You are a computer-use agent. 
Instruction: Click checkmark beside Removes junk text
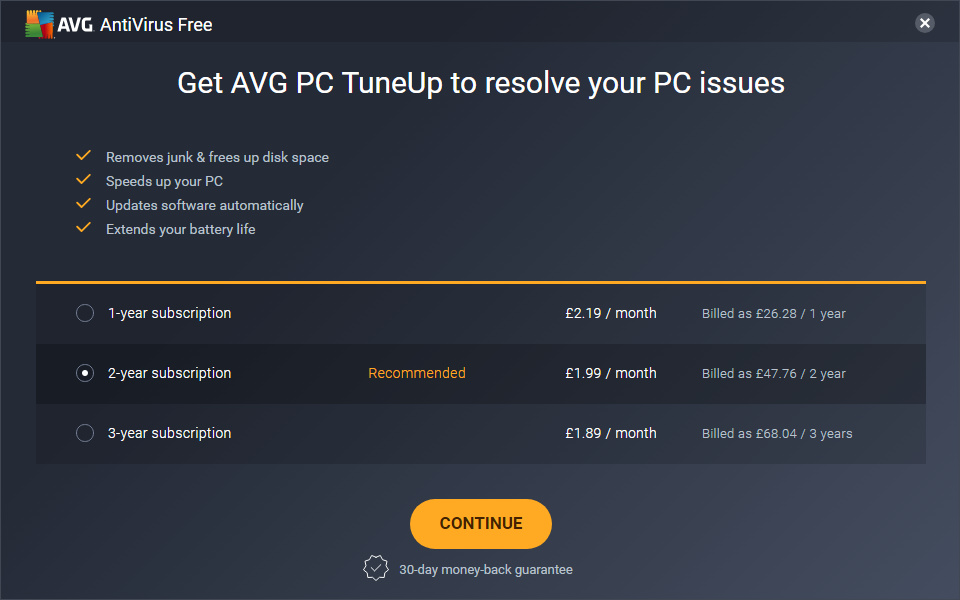point(84,156)
